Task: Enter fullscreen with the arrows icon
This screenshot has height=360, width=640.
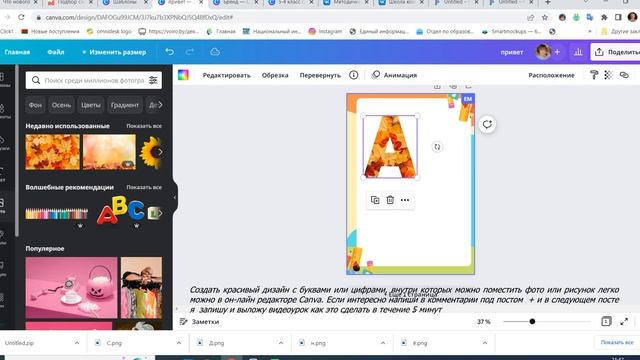Action: [624, 322]
